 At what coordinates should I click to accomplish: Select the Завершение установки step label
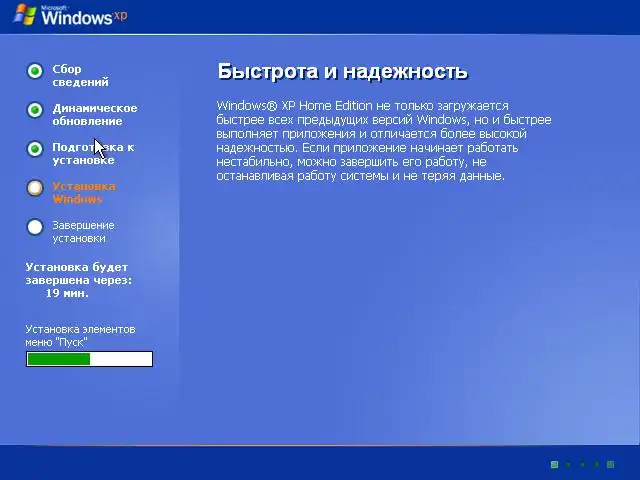tap(83, 231)
